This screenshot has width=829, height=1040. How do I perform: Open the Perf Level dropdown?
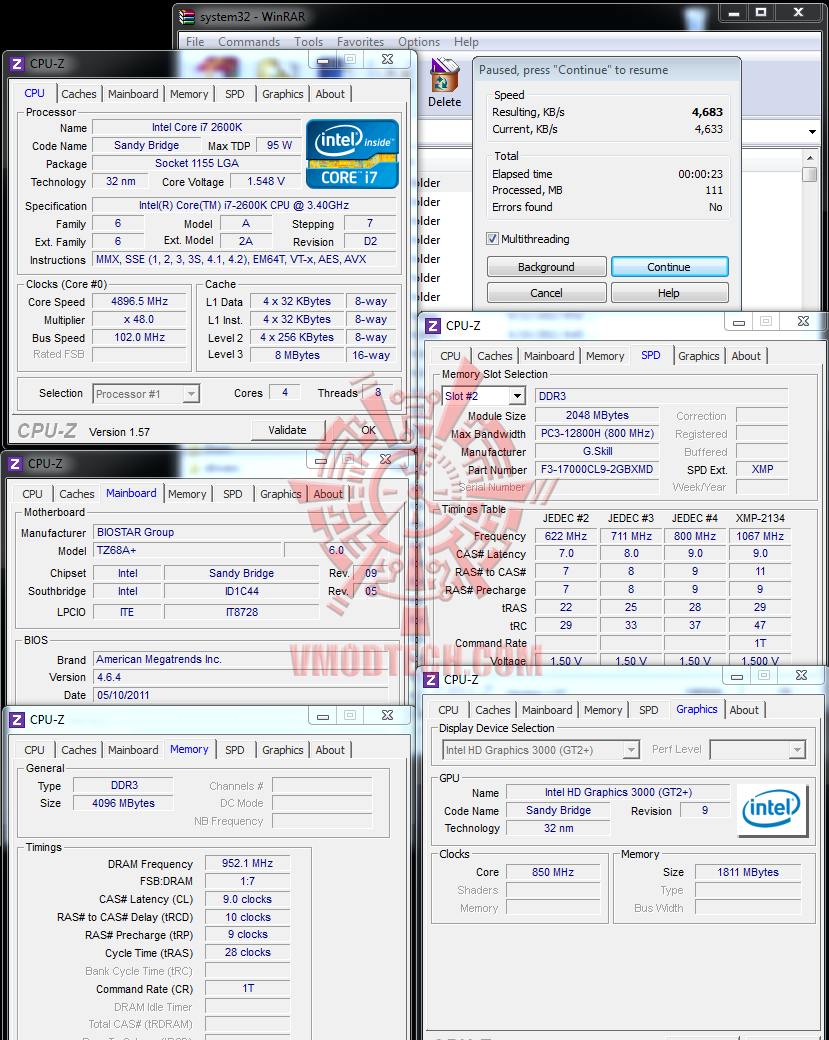(798, 750)
